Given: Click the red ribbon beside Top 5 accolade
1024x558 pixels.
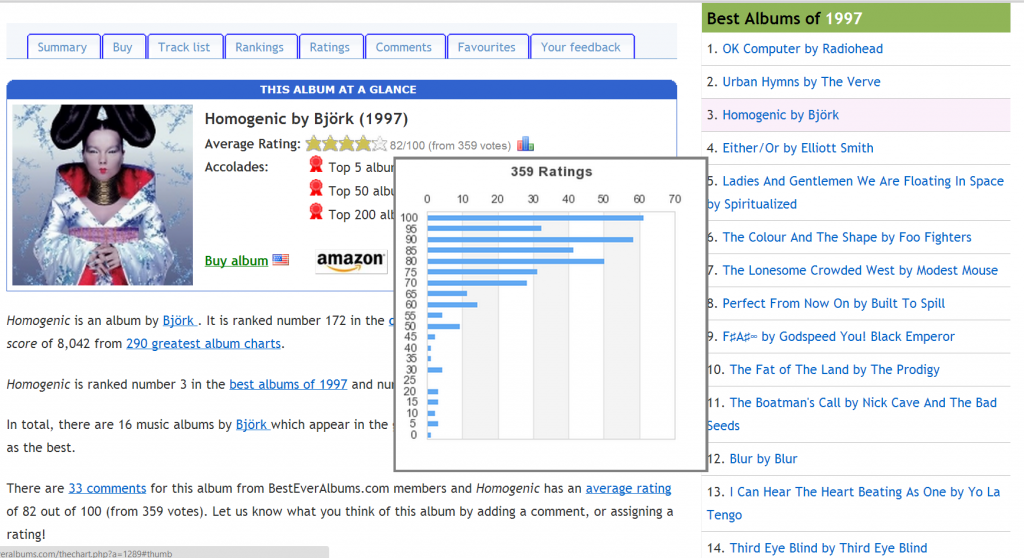Looking at the screenshot, I should pos(316,166).
